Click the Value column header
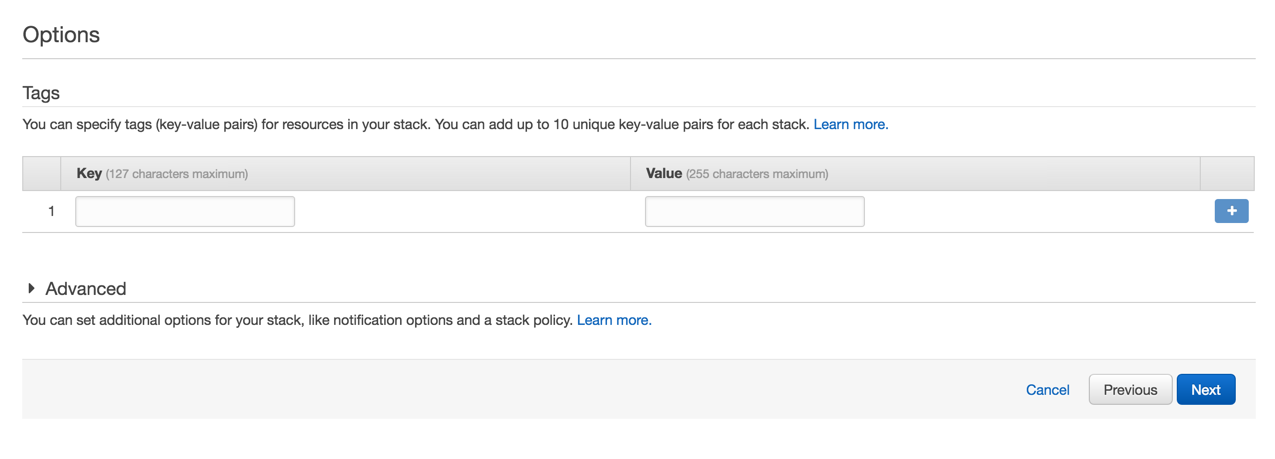The image size is (1275, 459). tap(663, 173)
